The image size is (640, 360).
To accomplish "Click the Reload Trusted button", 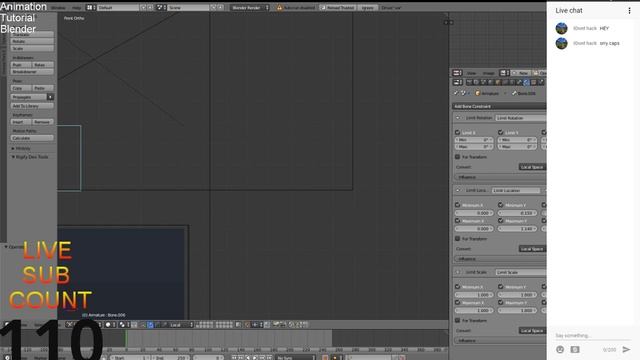I will click(337, 8).
